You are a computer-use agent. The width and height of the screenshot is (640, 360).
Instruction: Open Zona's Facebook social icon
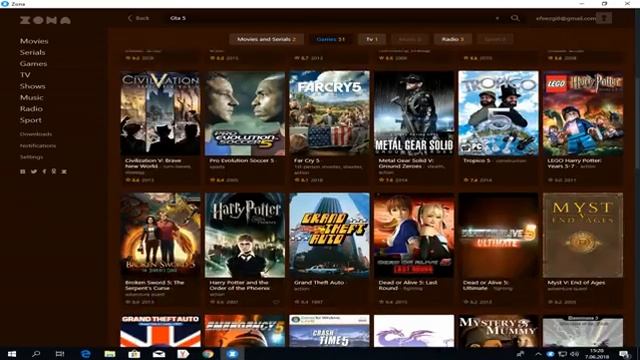pos(44,171)
